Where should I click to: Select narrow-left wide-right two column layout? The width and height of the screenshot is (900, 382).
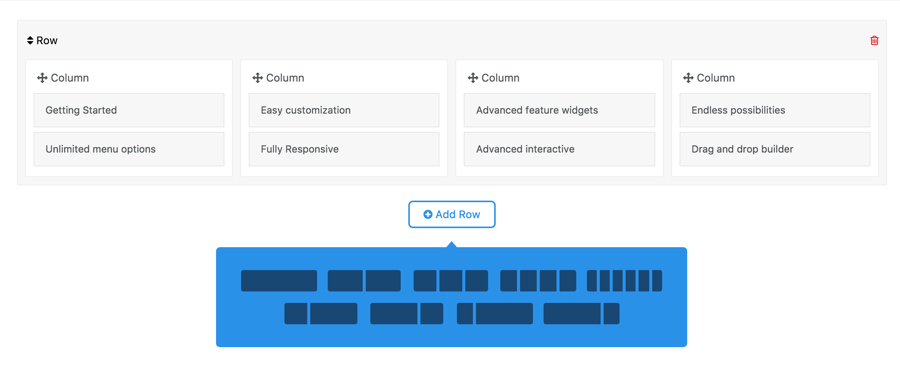321,314
